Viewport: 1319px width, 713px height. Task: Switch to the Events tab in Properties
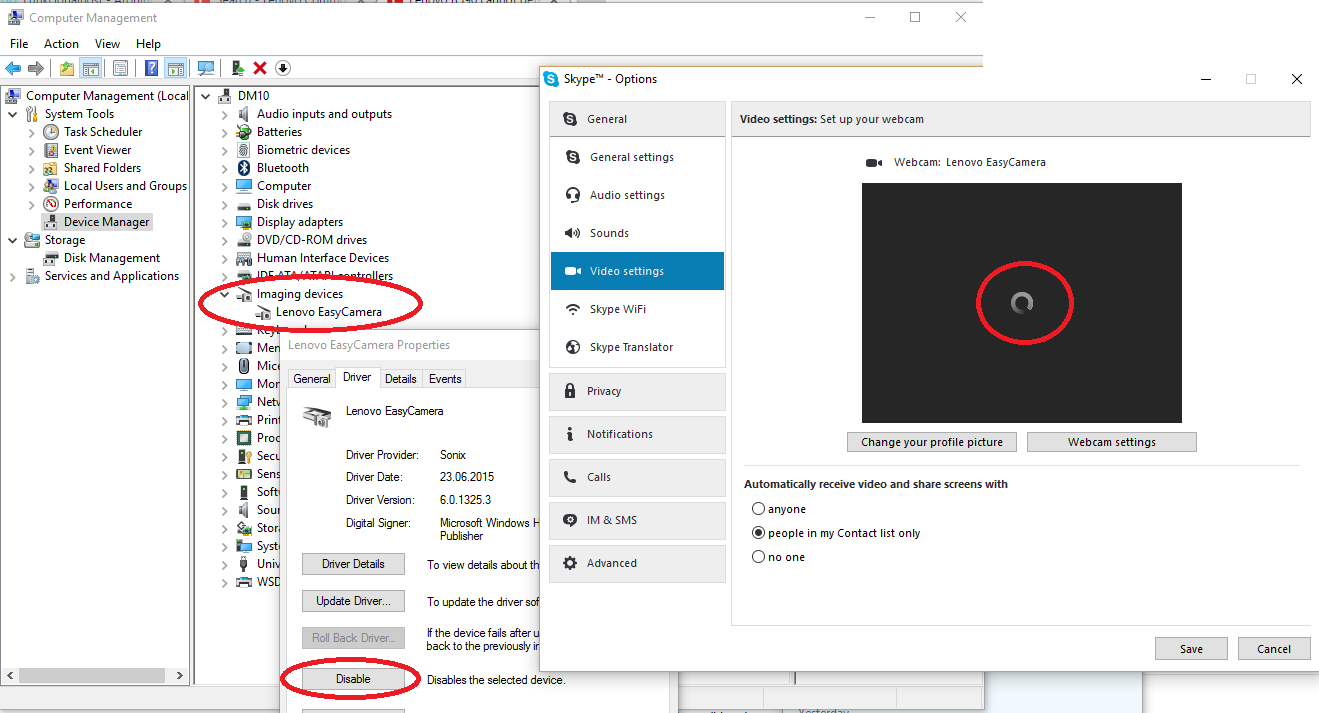(445, 379)
